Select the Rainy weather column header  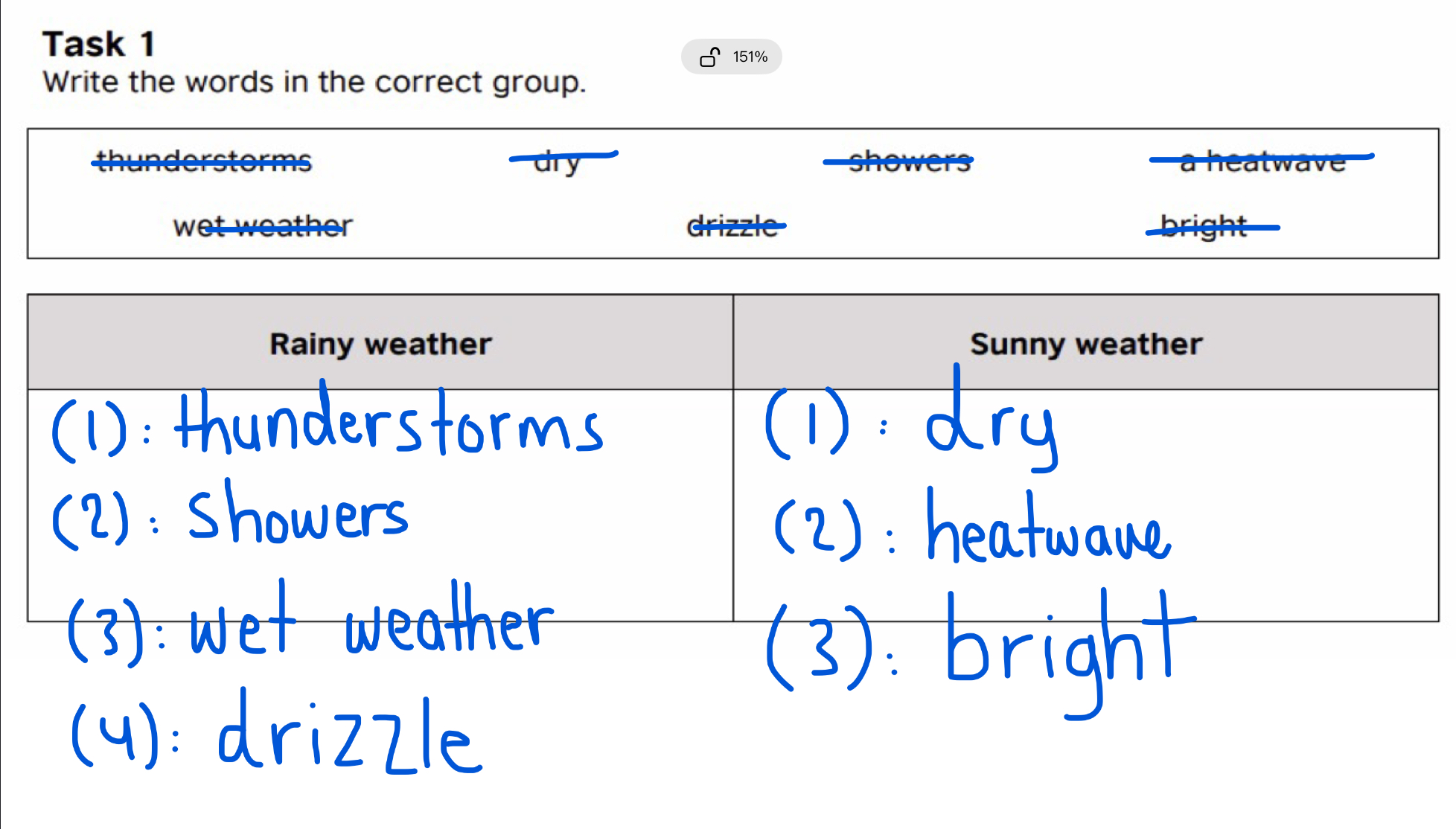[x=380, y=344]
